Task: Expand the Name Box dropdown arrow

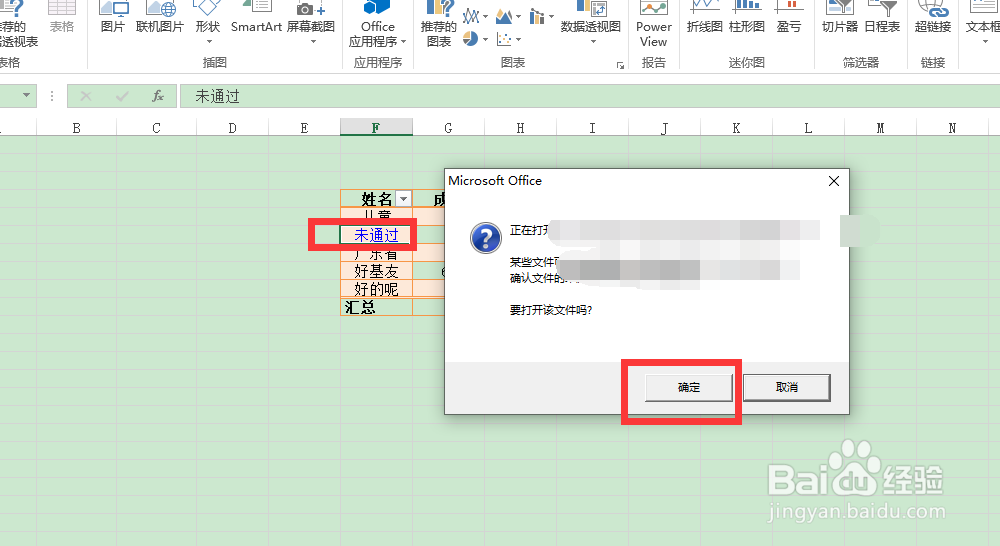Action: click(x=26, y=96)
